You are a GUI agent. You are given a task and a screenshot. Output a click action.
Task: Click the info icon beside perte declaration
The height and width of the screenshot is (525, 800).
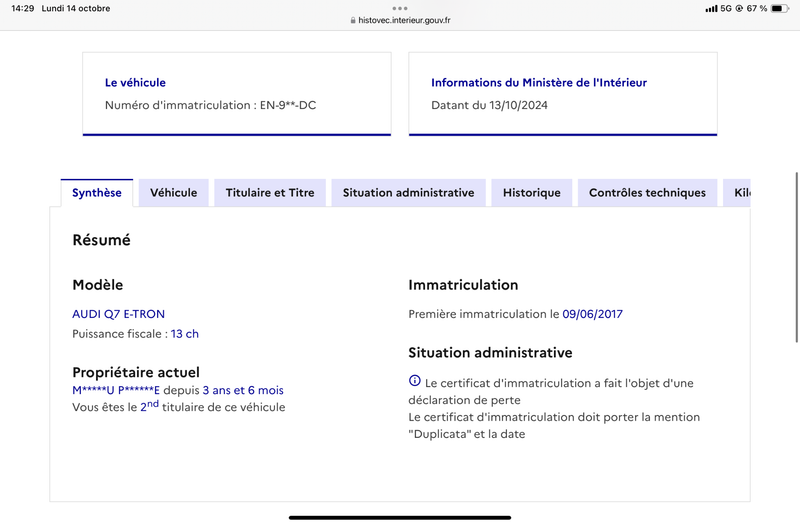(x=415, y=381)
